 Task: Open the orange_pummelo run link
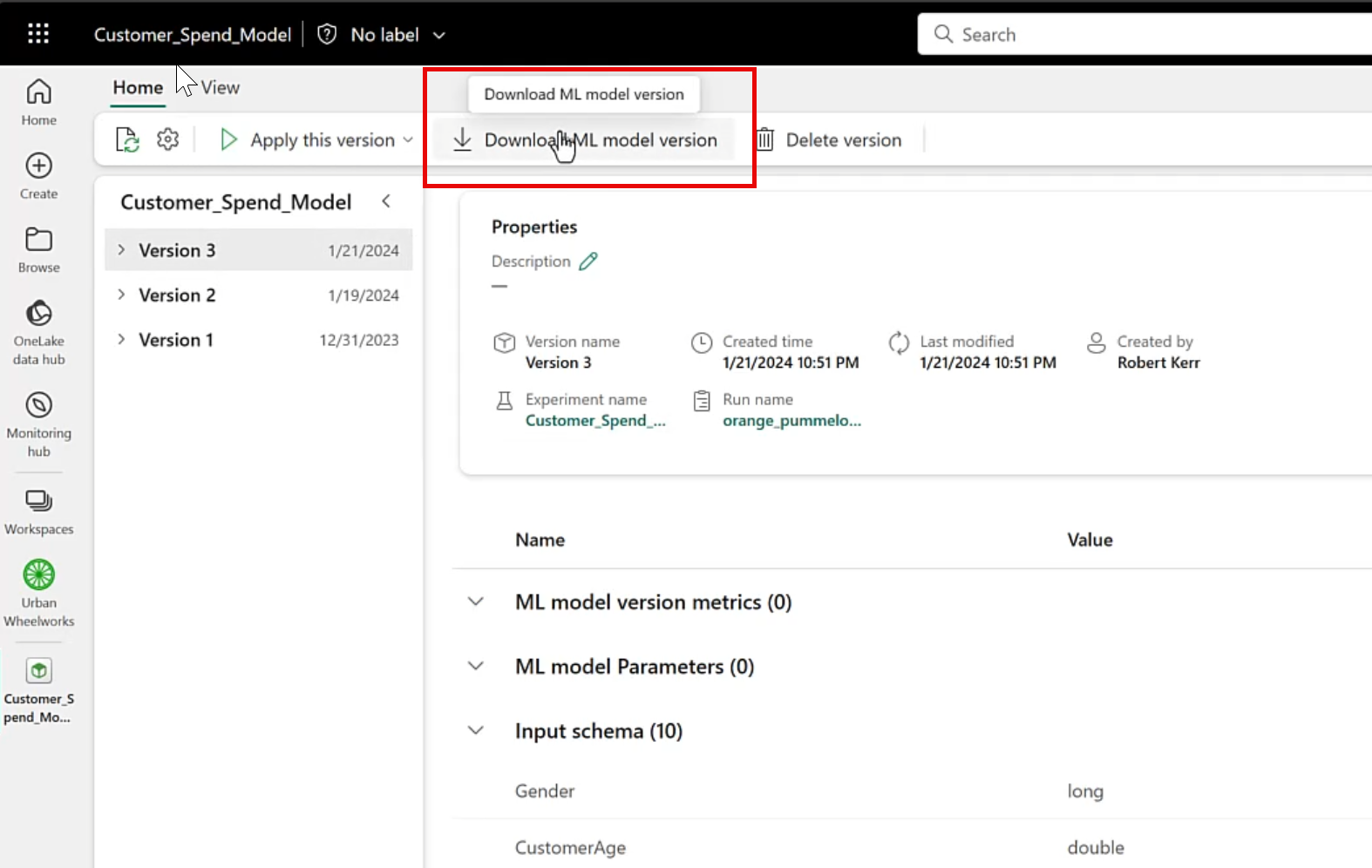(x=791, y=421)
